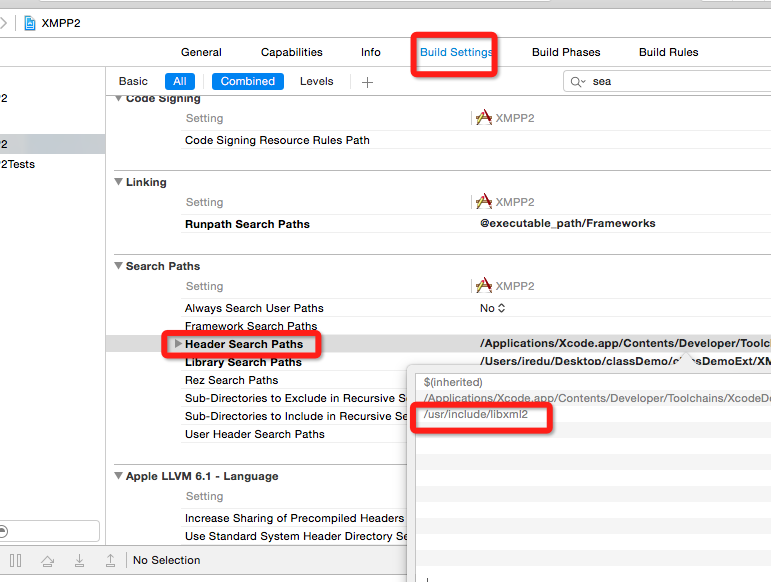
Task: Open the General tab
Action: (x=201, y=52)
